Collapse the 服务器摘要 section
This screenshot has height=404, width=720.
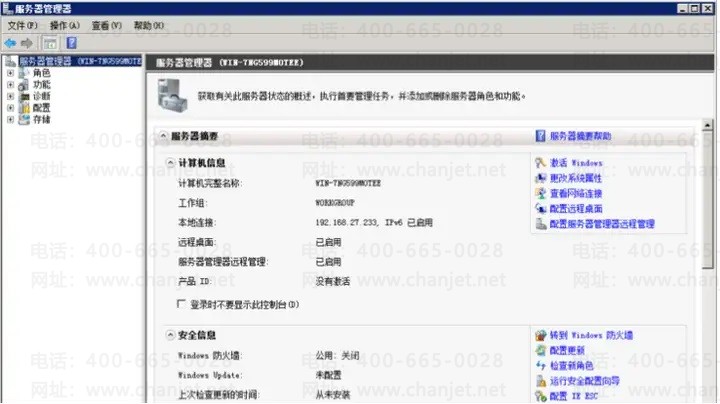coord(163,135)
